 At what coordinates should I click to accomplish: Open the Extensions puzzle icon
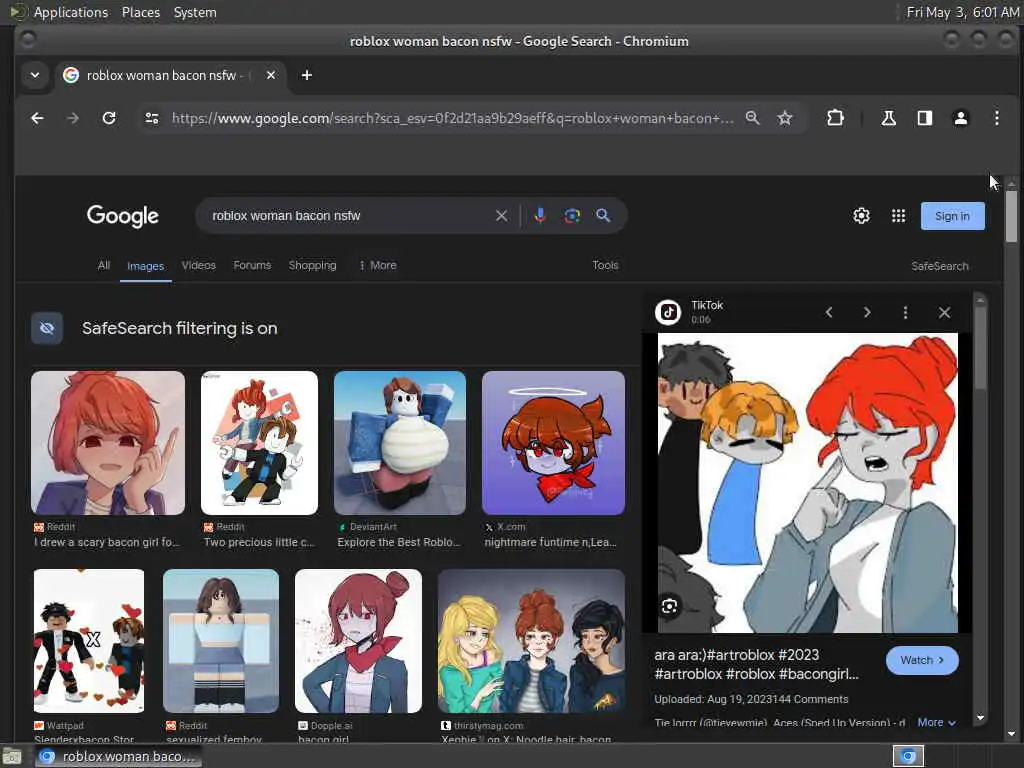click(x=835, y=118)
